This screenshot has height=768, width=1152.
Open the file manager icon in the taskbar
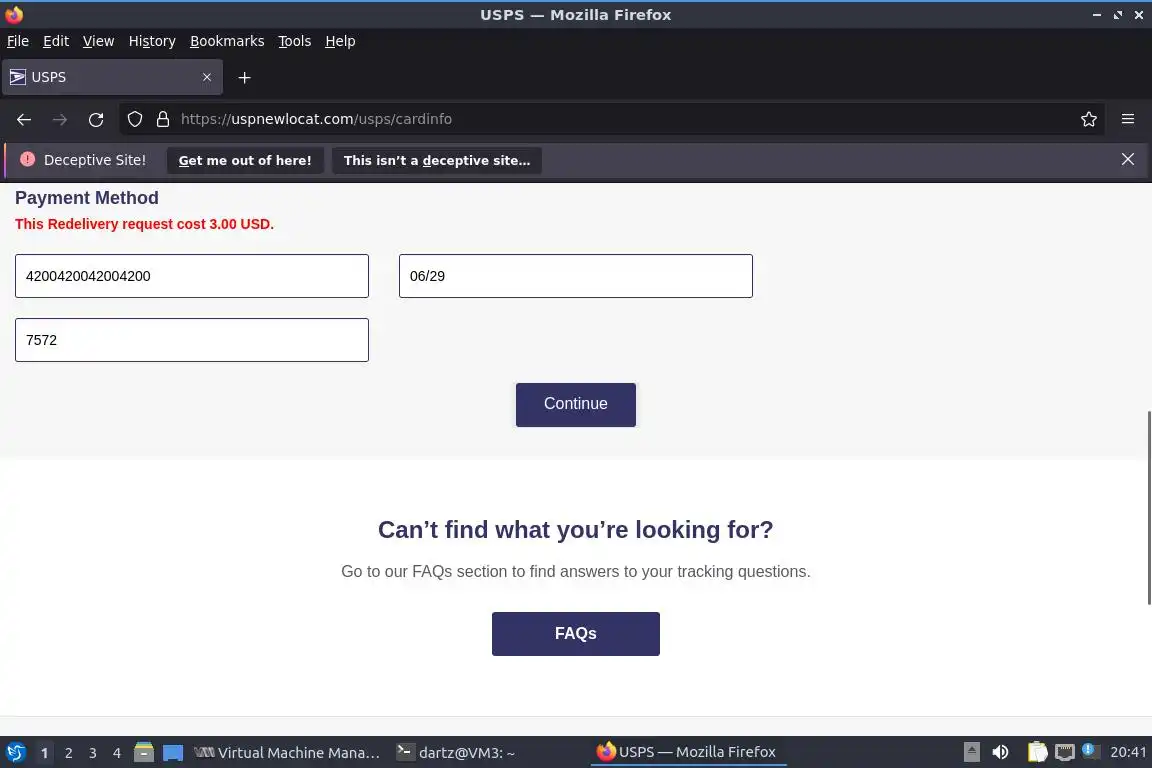(144, 753)
